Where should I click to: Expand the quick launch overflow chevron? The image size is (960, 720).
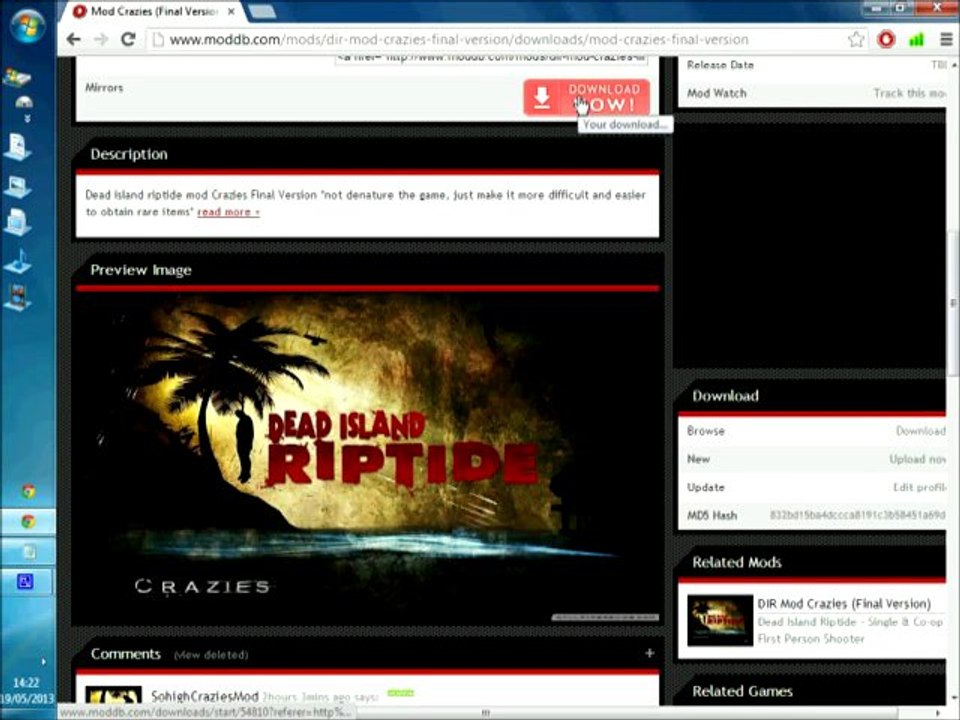click(27, 118)
